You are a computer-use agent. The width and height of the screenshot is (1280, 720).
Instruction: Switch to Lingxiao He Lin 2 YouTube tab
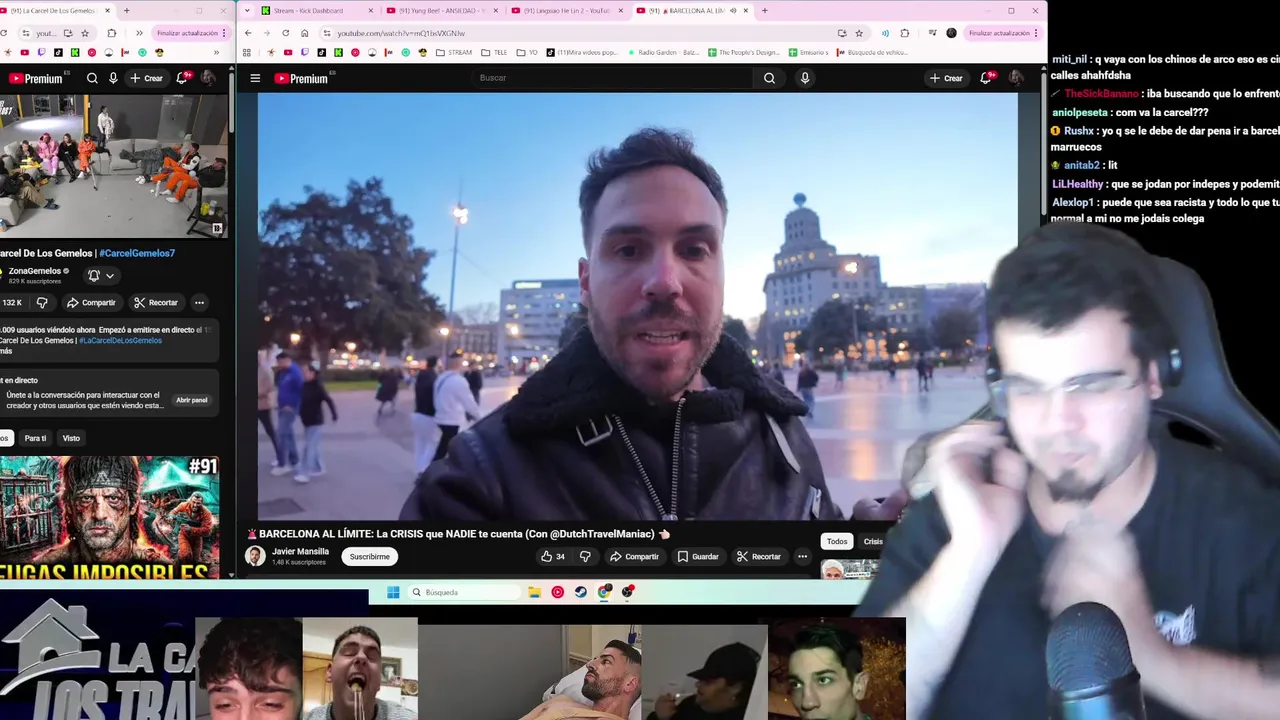pyautogui.click(x=567, y=10)
